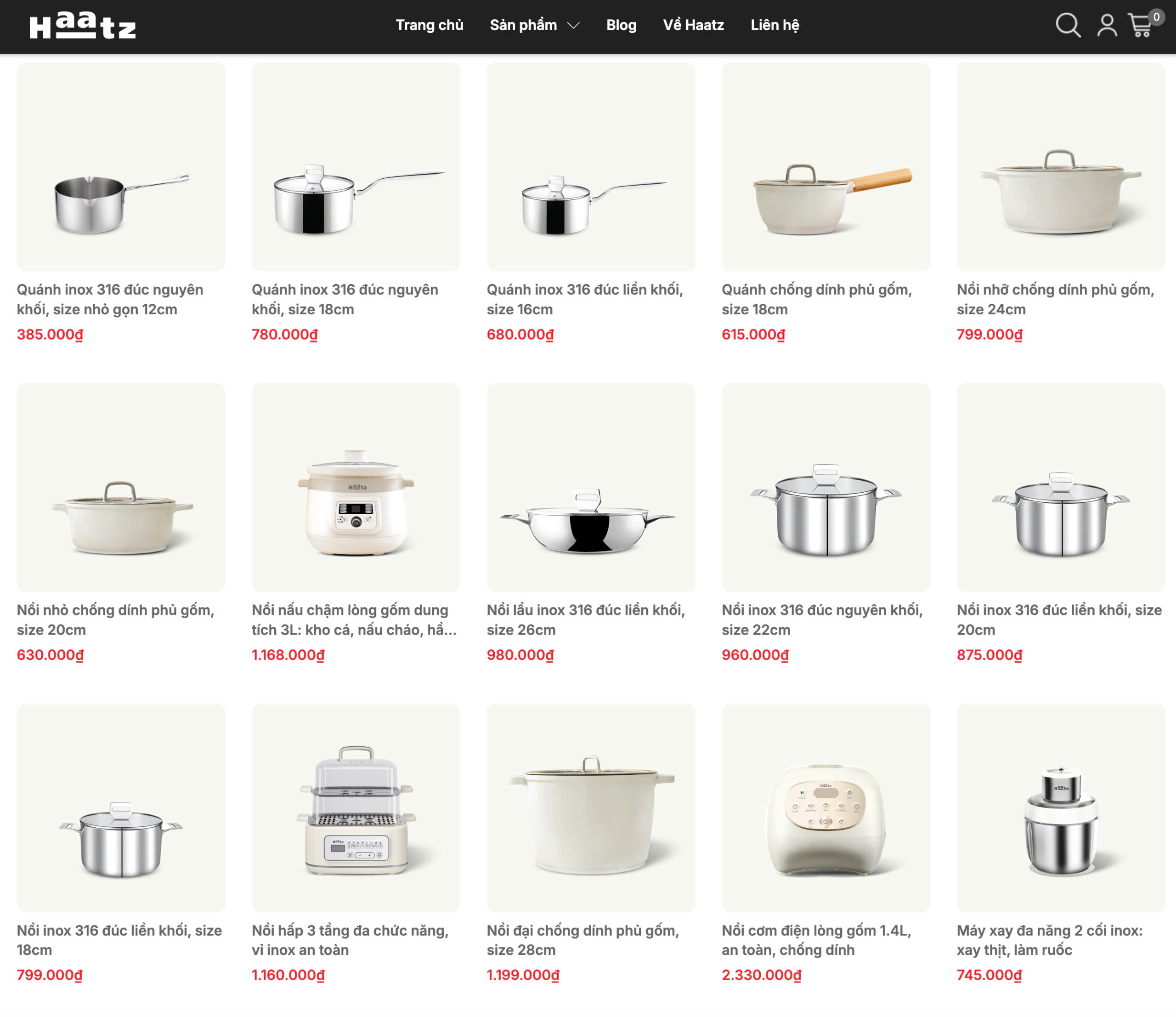The image size is (1176, 1017).
Task: Open Liên hệ contact page
Action: 775,25
